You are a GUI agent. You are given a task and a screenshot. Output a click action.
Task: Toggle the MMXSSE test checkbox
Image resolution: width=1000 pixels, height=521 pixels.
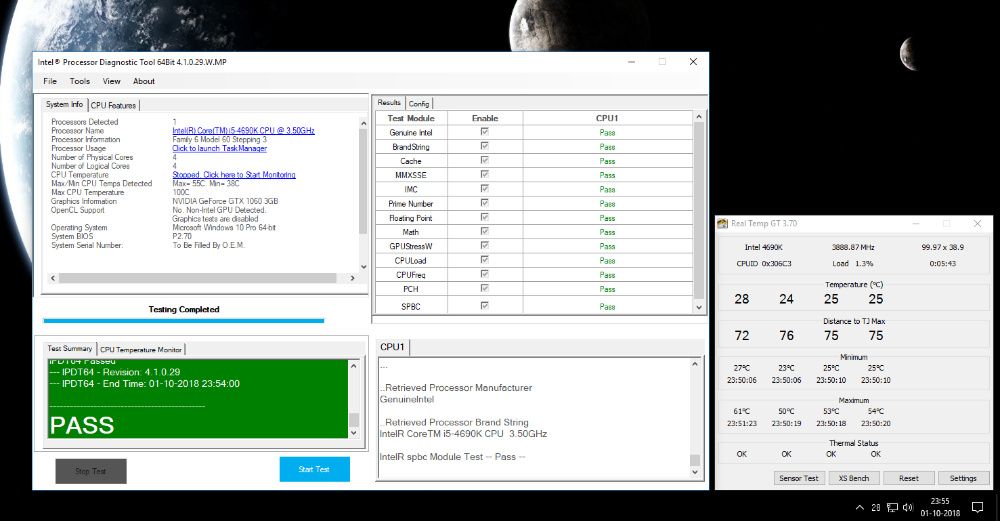pyautogui.click(x=485, y=174)
